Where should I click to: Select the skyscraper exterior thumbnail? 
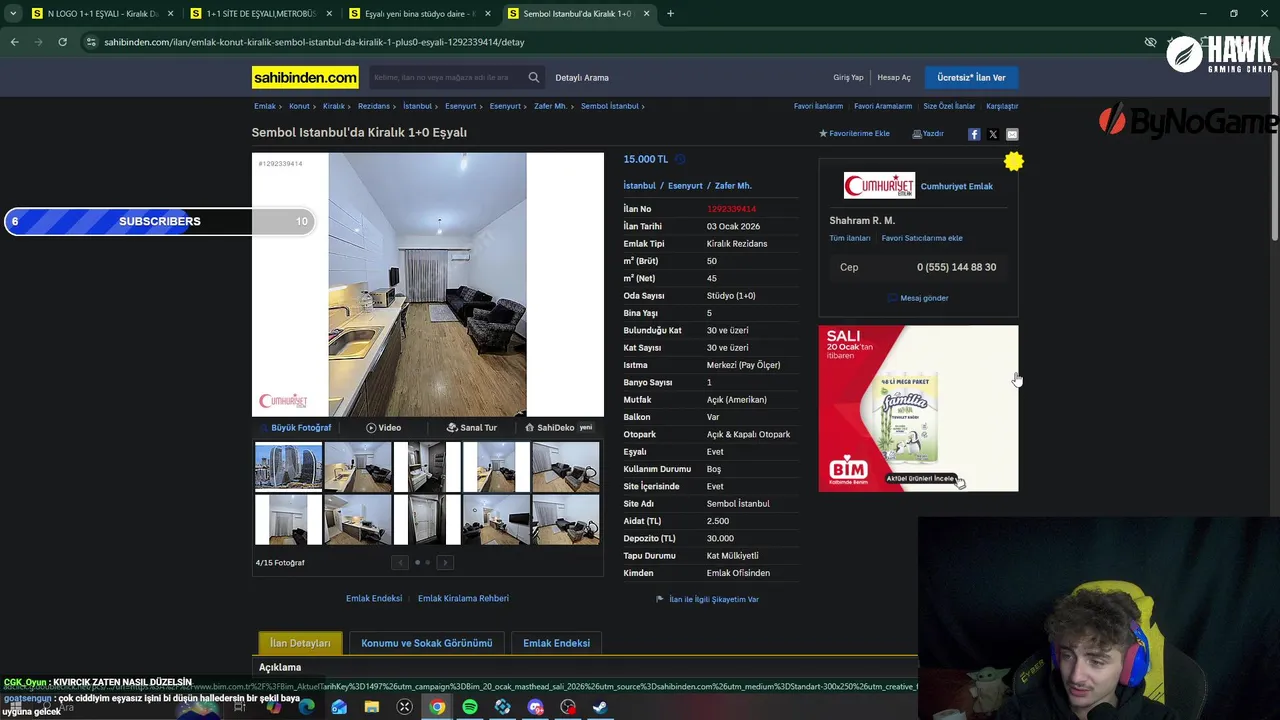tap(288, 467)
